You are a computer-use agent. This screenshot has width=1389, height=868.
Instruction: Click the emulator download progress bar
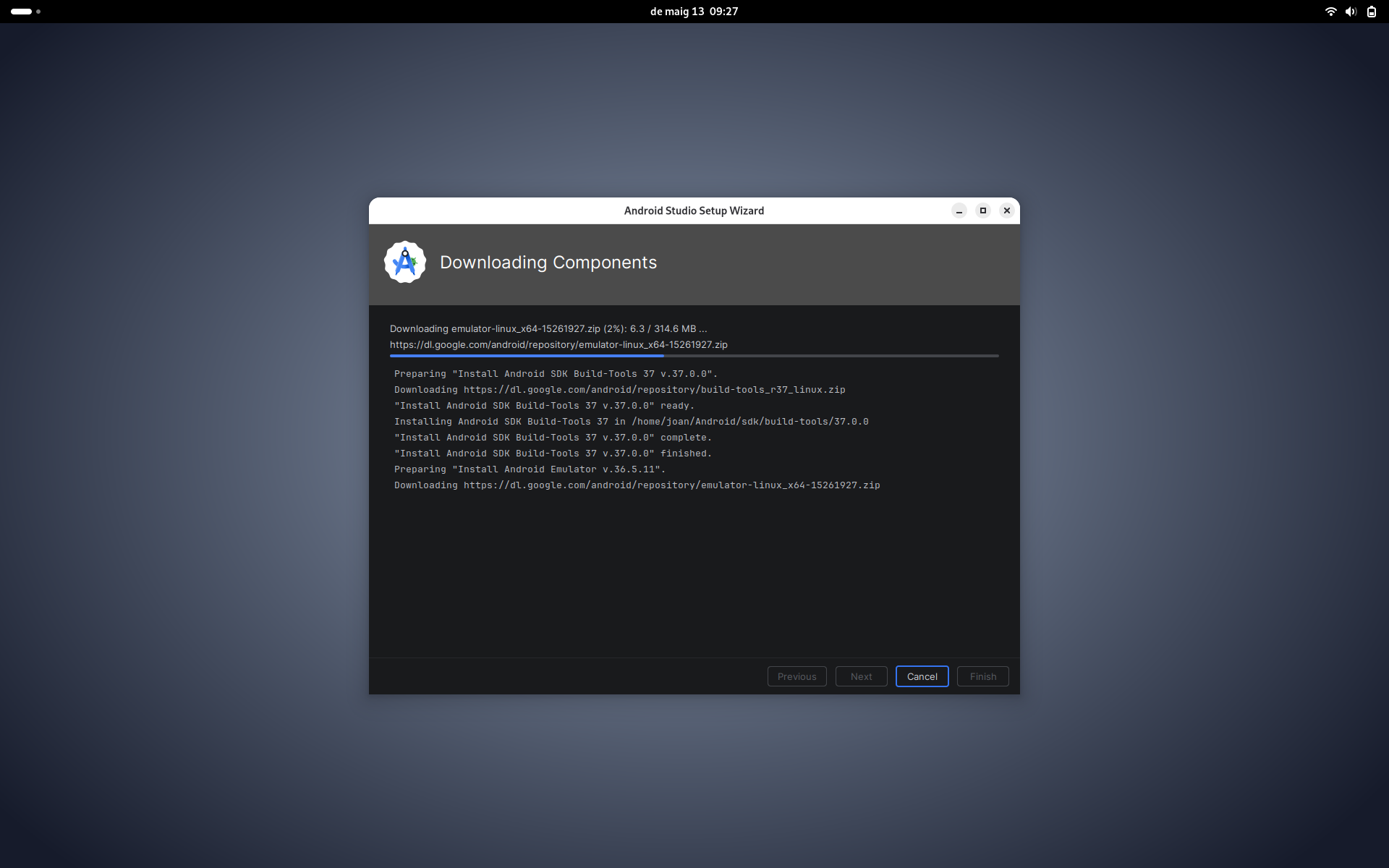[x=694, y=356]
